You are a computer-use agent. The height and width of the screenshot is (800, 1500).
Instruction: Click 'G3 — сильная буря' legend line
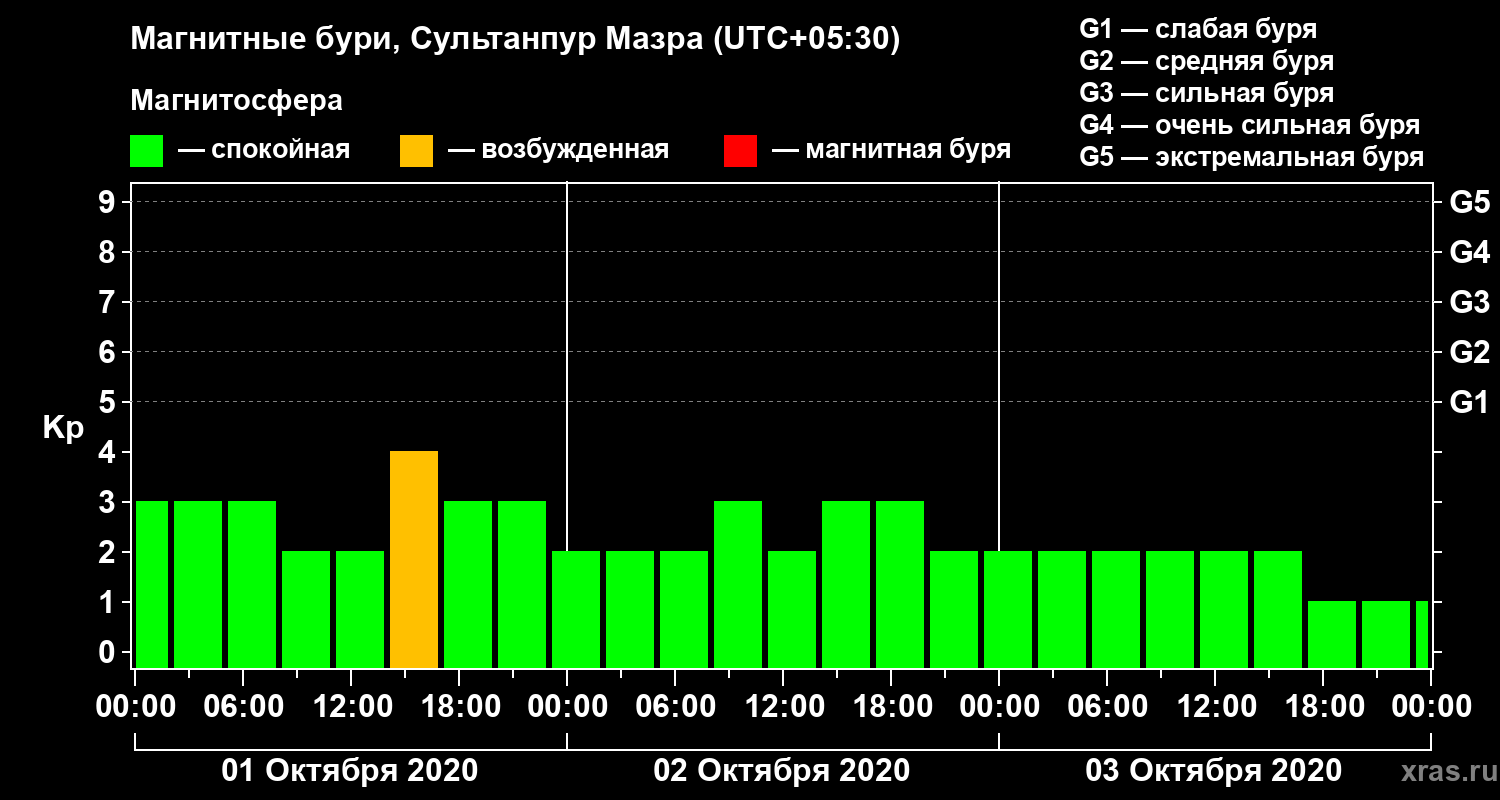(1206, 93)
